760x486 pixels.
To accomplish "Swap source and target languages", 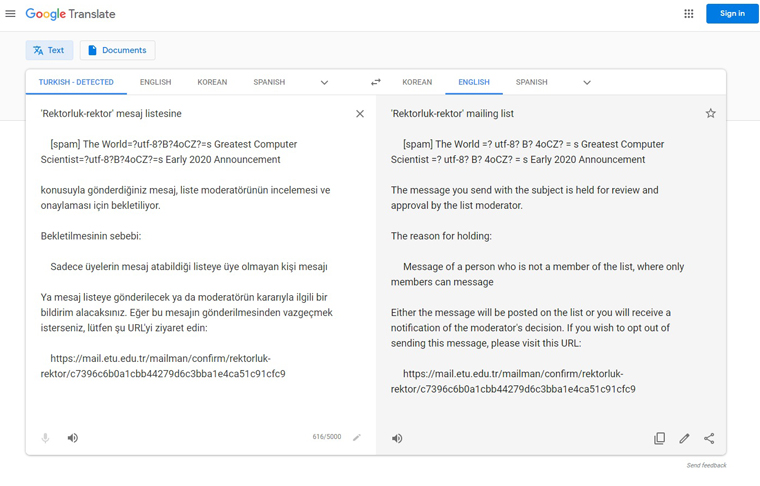I will click(376, 82).
